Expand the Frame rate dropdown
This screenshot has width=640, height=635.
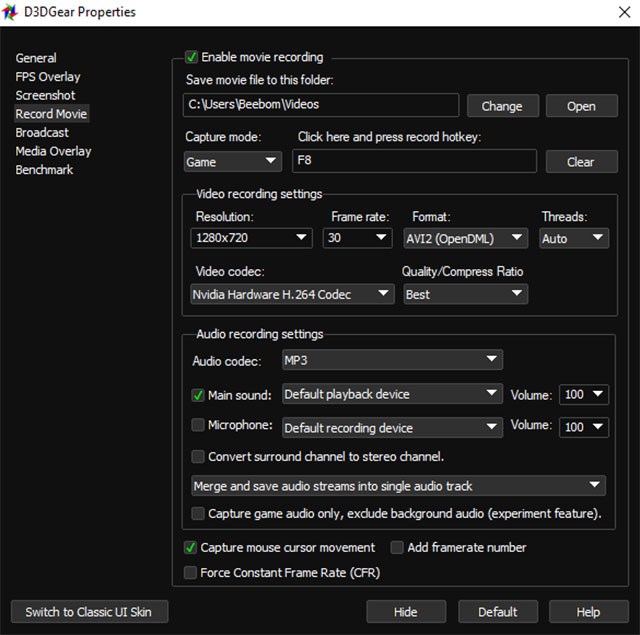coord(357,238)
